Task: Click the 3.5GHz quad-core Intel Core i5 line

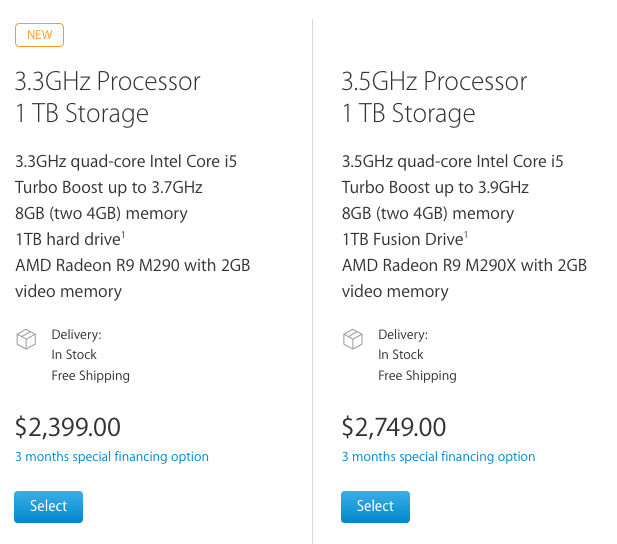Action: click(x=452, y=161)
